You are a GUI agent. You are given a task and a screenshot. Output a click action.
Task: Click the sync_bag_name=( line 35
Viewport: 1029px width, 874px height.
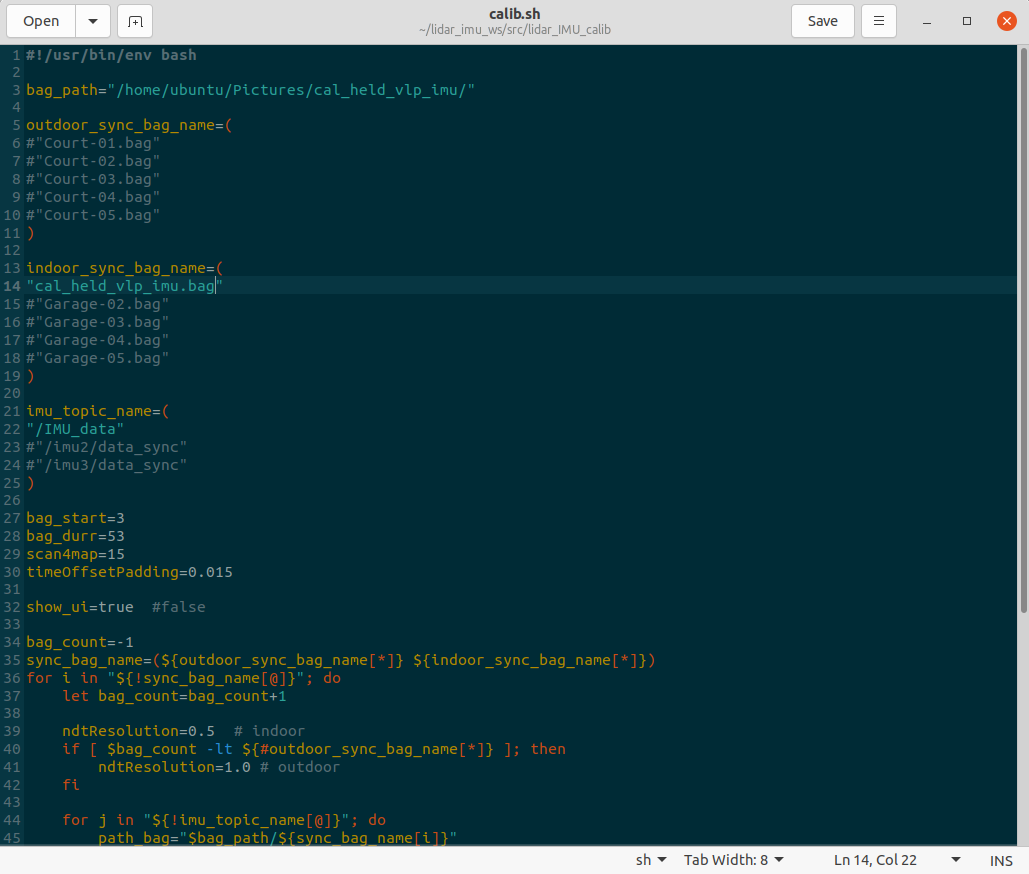click(341, 660)
